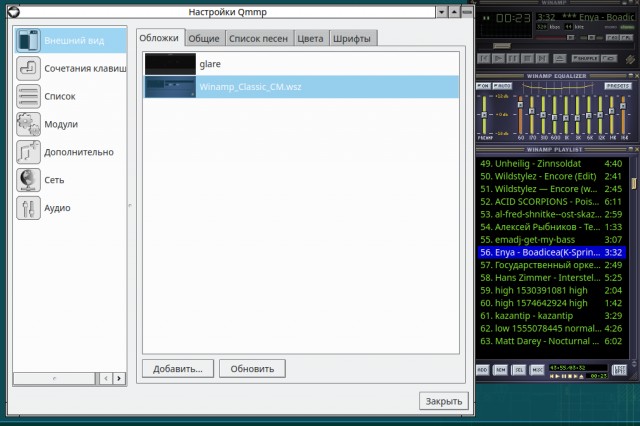Image resolution: width=640 pixels, height=426 pixels.
Task: Toggle equalizer ON button
Action: tap(483, 86)
